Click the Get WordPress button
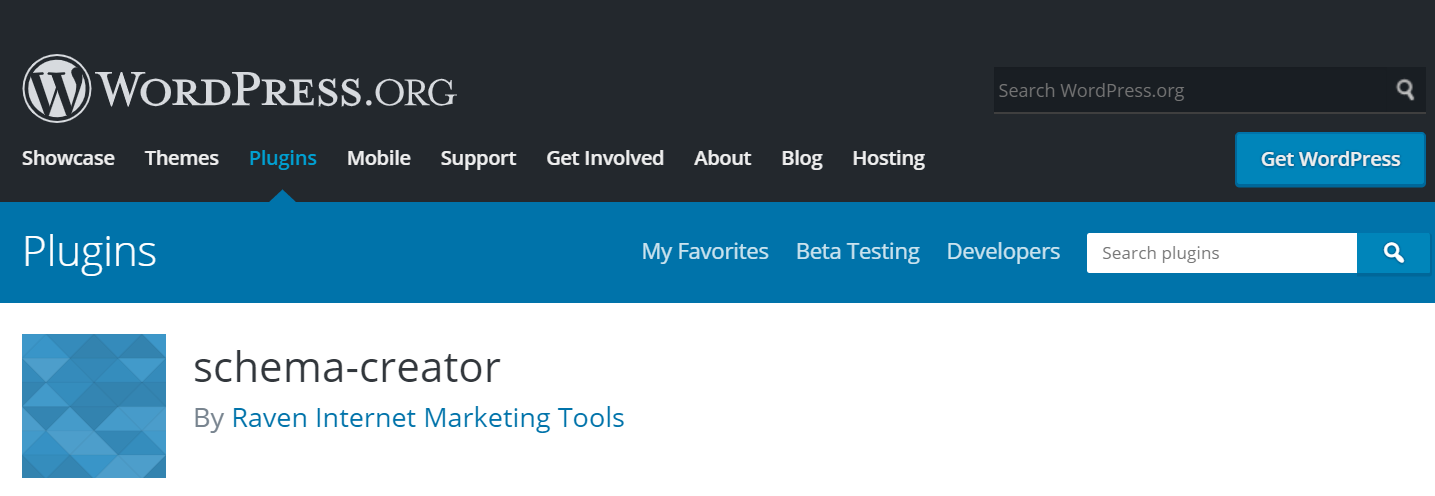The width and height of the screenshot is (1435, 496). click(x=1330, y=159)
